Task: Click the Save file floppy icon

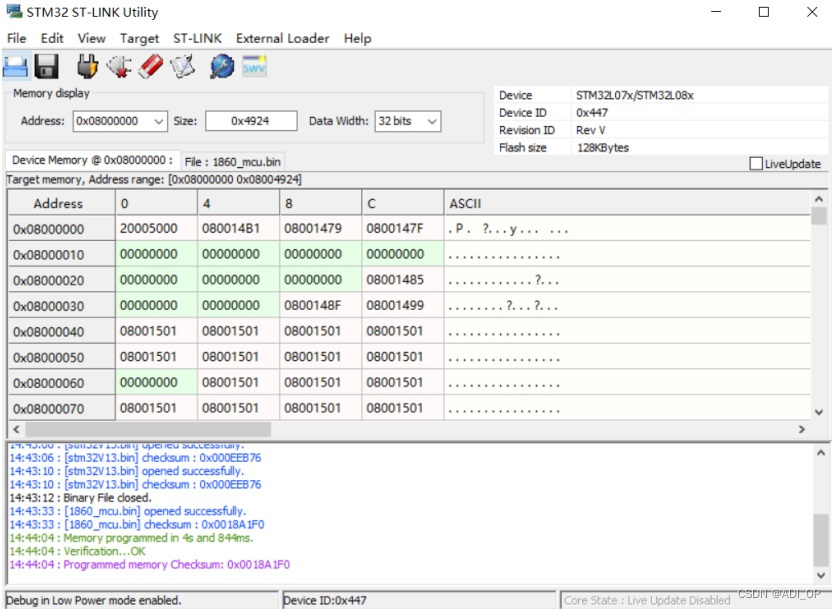Action: [46, 67]
